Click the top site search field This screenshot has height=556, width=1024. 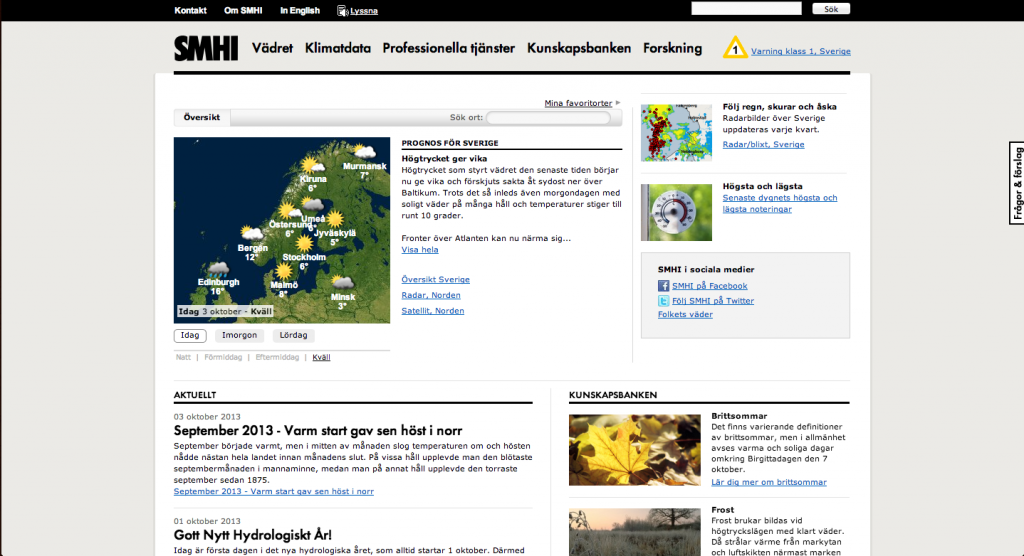pyautogui.click(x=746, y=8)
